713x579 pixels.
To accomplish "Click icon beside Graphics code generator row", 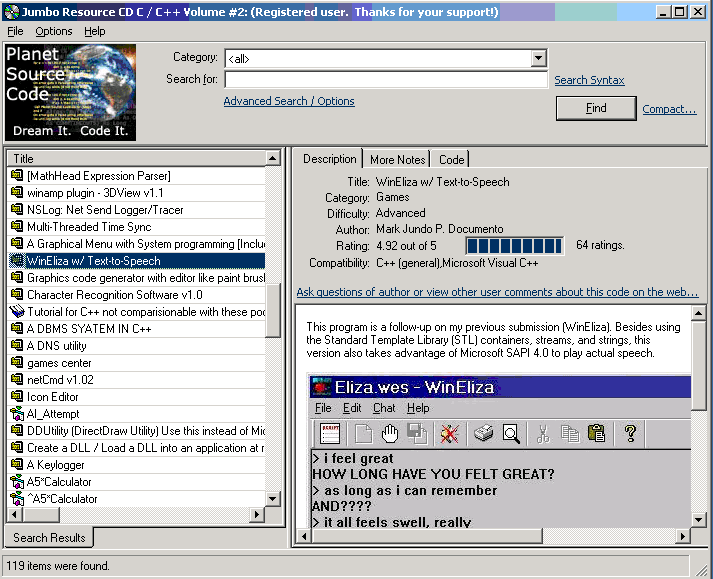I will pyautogui.click(x=17, y=277).
